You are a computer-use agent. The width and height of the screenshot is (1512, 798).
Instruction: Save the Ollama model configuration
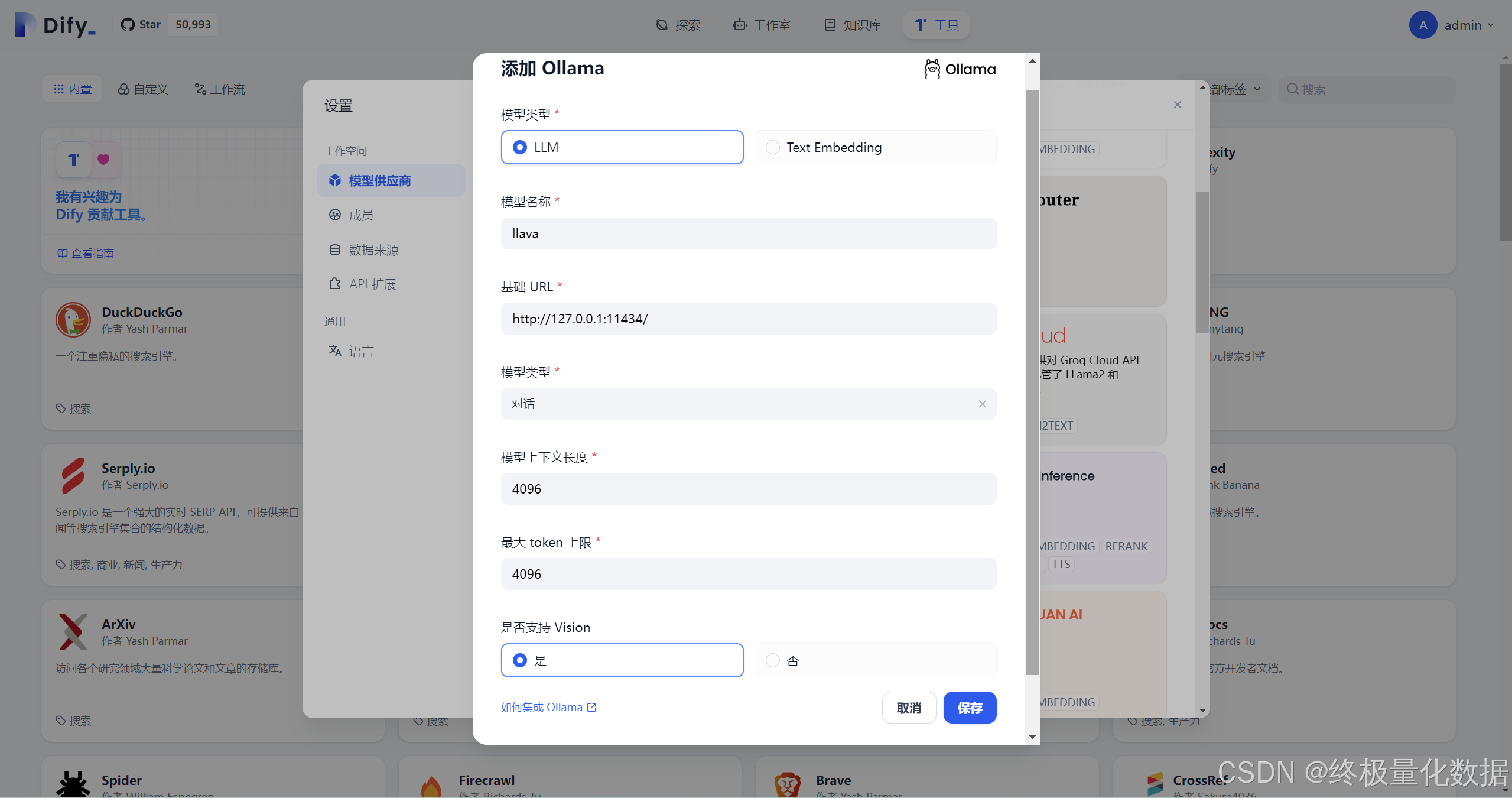pyautogui.click(x=969, y=708)
